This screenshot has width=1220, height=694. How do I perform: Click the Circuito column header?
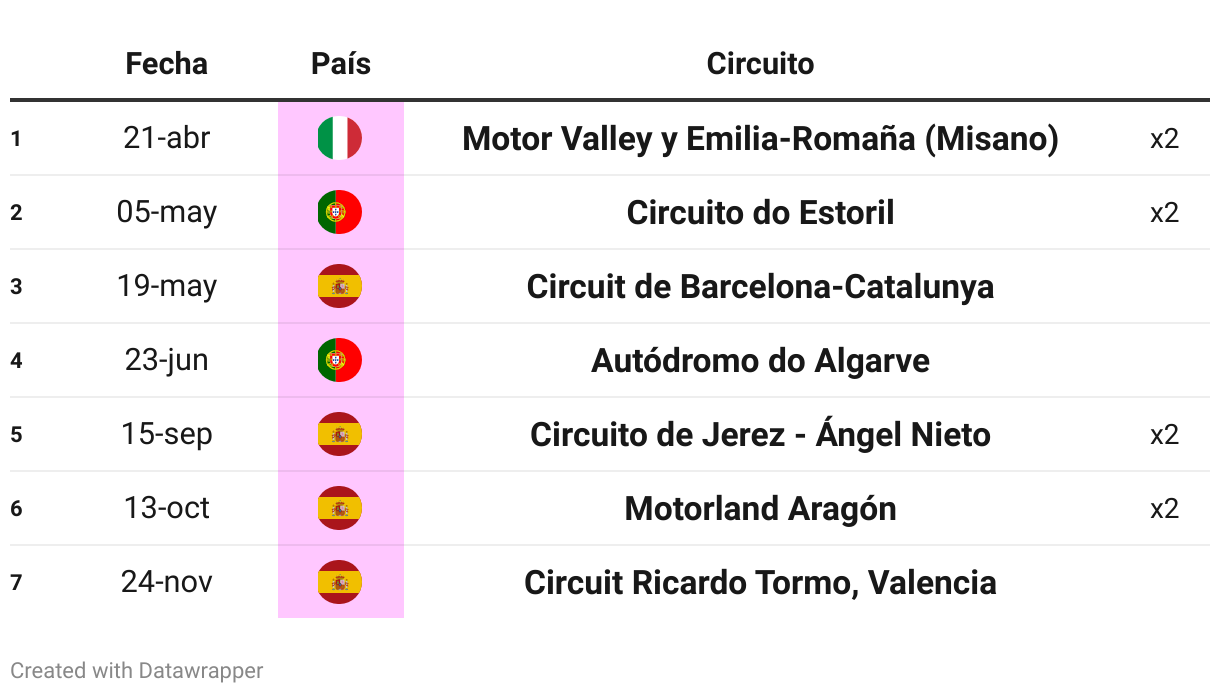click(760, 64)
